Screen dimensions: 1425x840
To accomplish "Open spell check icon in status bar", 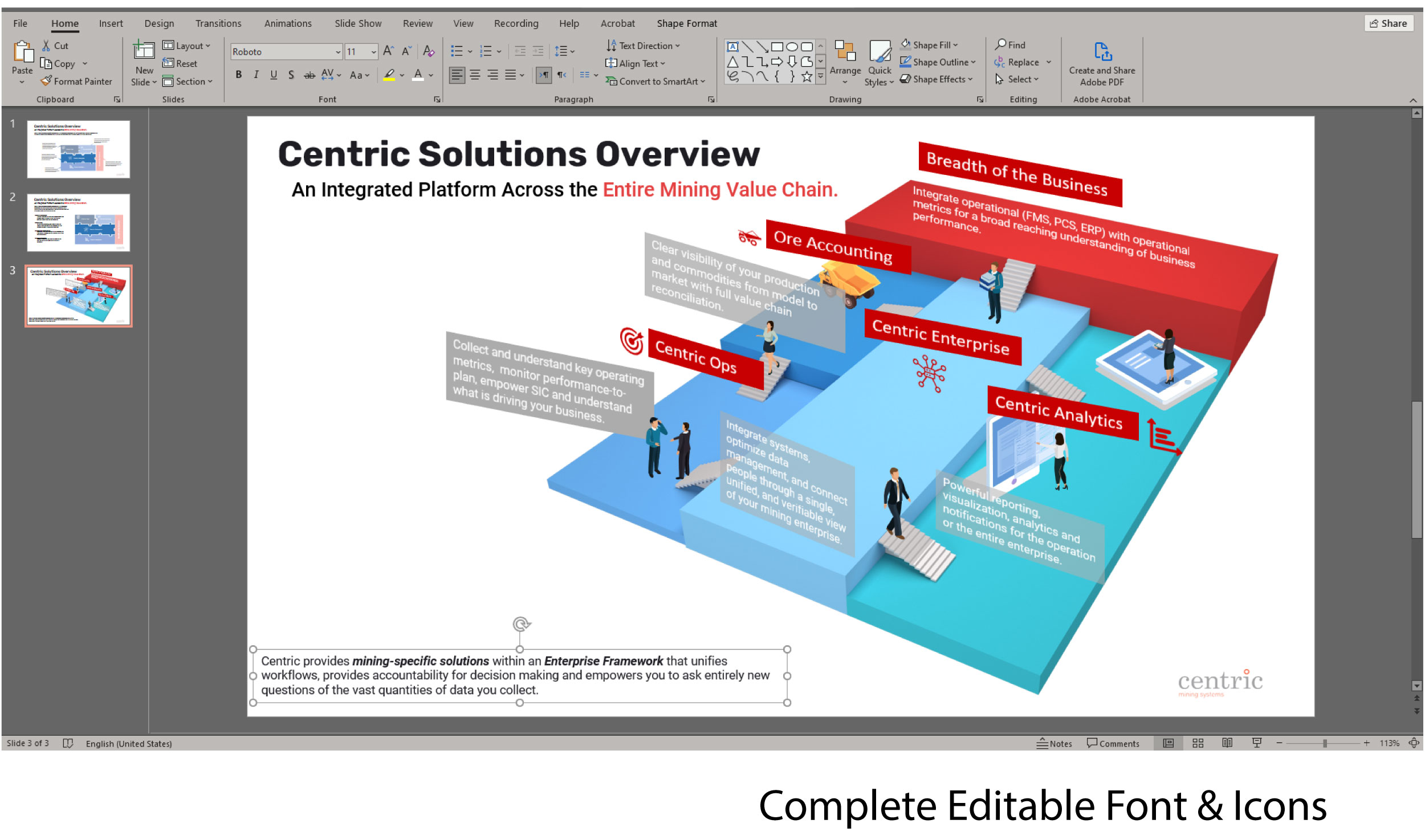I will pyautogui.click(x=68, y=743).
